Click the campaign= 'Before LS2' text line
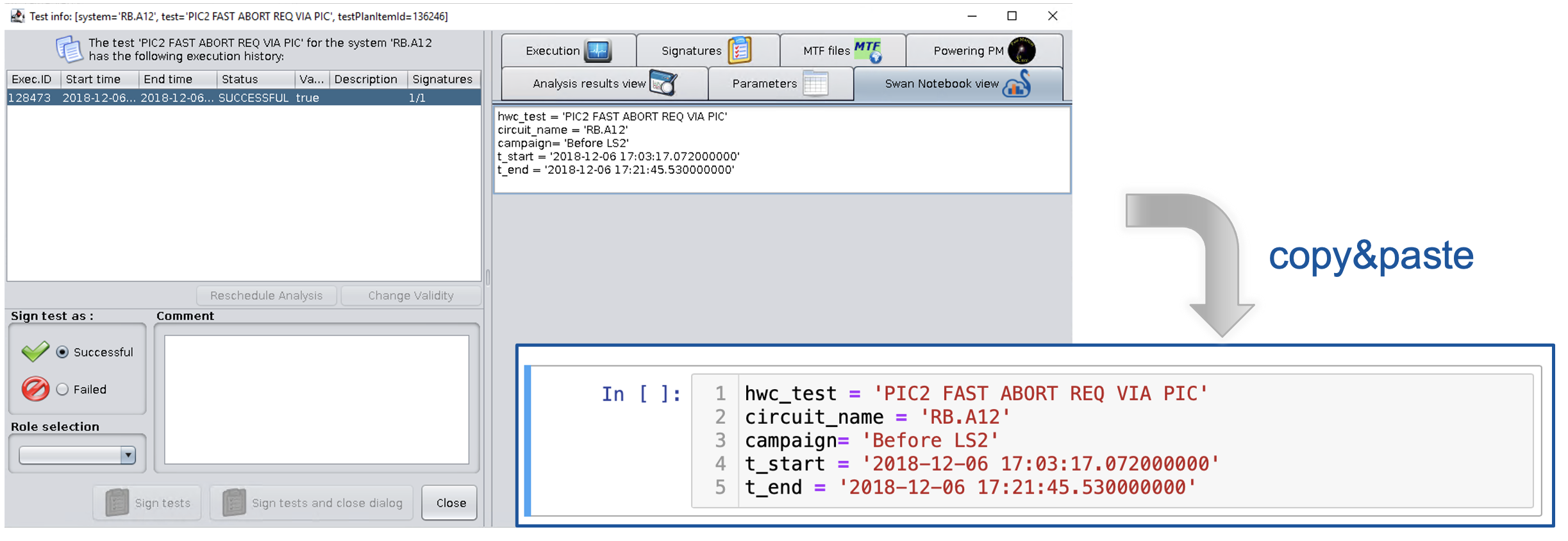The image size is (1568, 541). coord(563,144)
